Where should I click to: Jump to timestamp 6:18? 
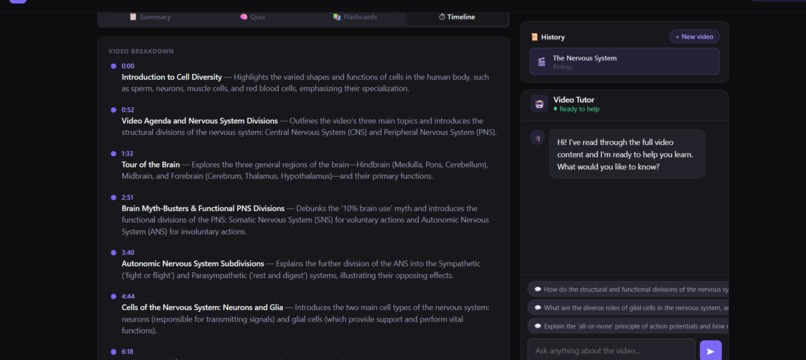click(x=127, y=352)
